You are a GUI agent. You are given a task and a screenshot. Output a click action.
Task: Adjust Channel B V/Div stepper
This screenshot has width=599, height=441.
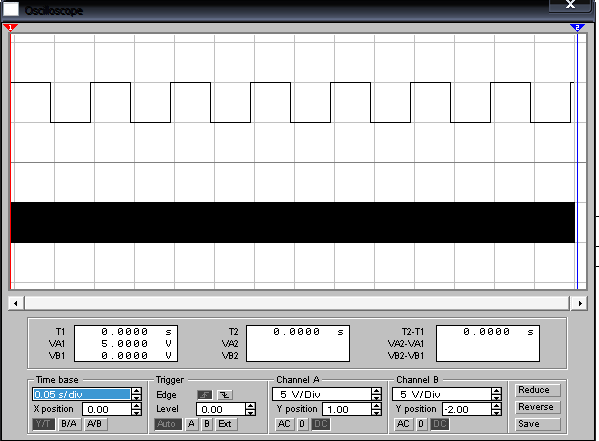[496, 394]
